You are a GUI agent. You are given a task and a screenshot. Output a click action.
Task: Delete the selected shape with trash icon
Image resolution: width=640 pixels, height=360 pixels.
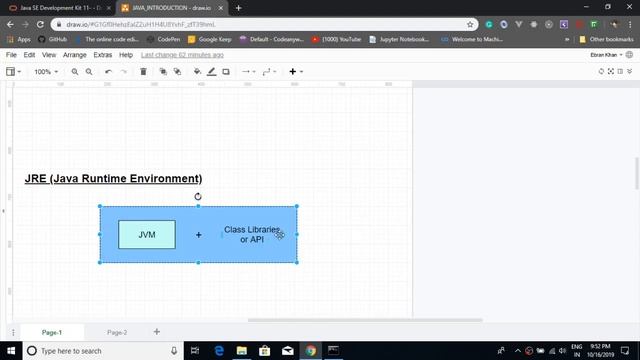[143, 72]
